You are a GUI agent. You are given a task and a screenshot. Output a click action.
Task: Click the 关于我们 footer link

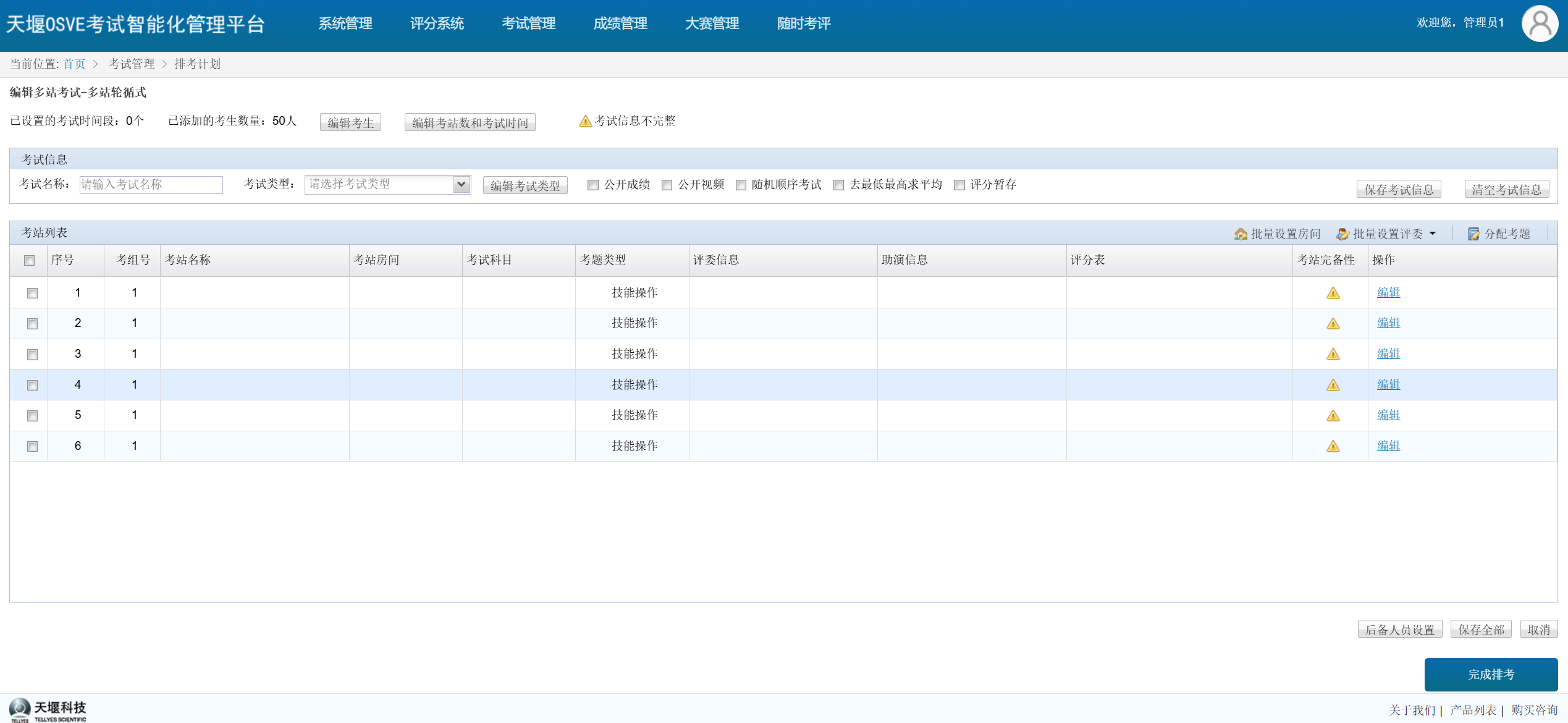1412,710
